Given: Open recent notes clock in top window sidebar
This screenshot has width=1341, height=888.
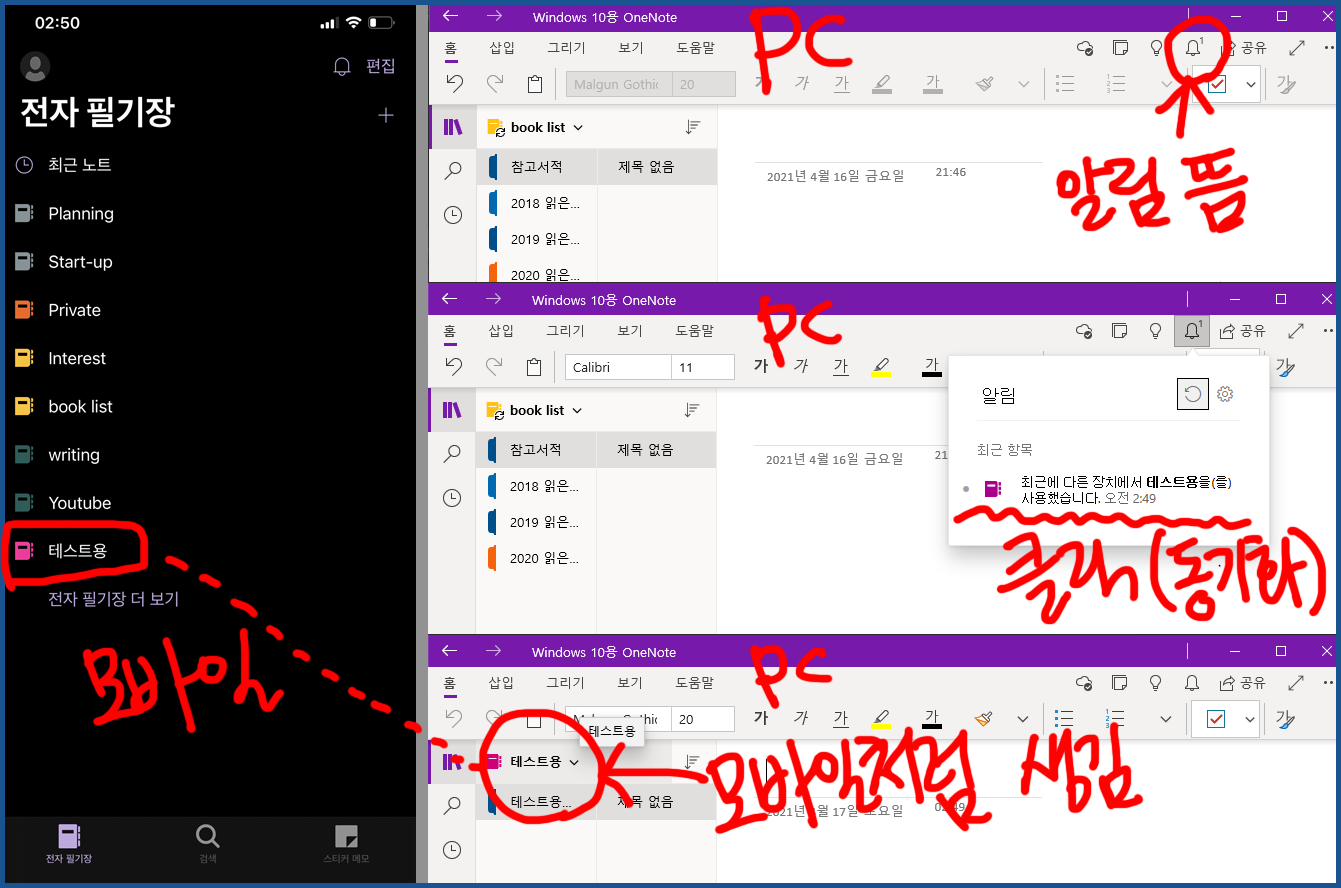Looking at the screenshot, I should click(453, 214).
